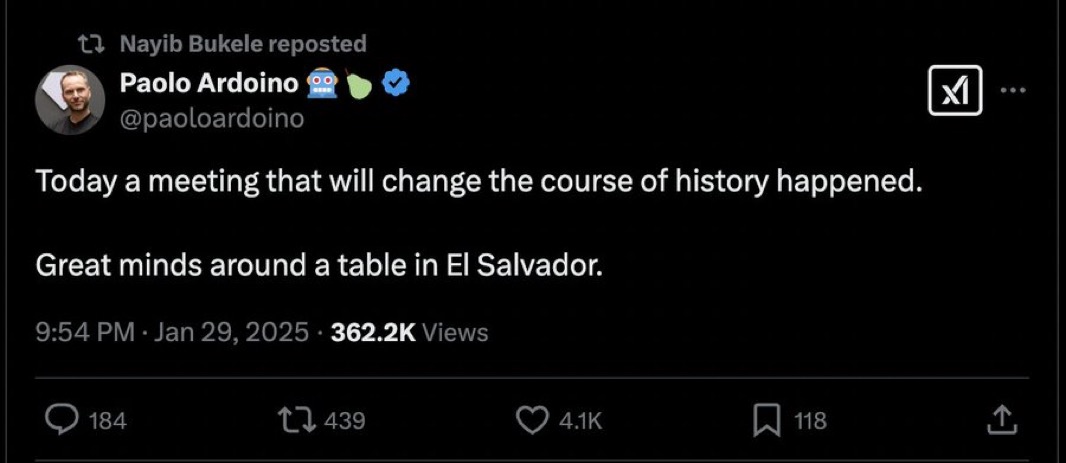Open the three-dot more options menu
This screenshot has height=463, width=1066.
click(1013, 90)
